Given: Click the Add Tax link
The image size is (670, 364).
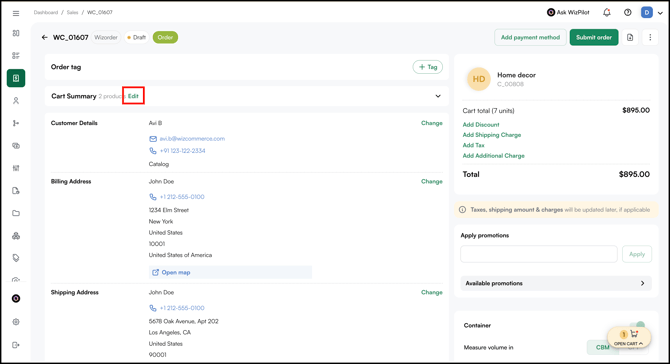Looking at the screenshot, I should (473, 145).
